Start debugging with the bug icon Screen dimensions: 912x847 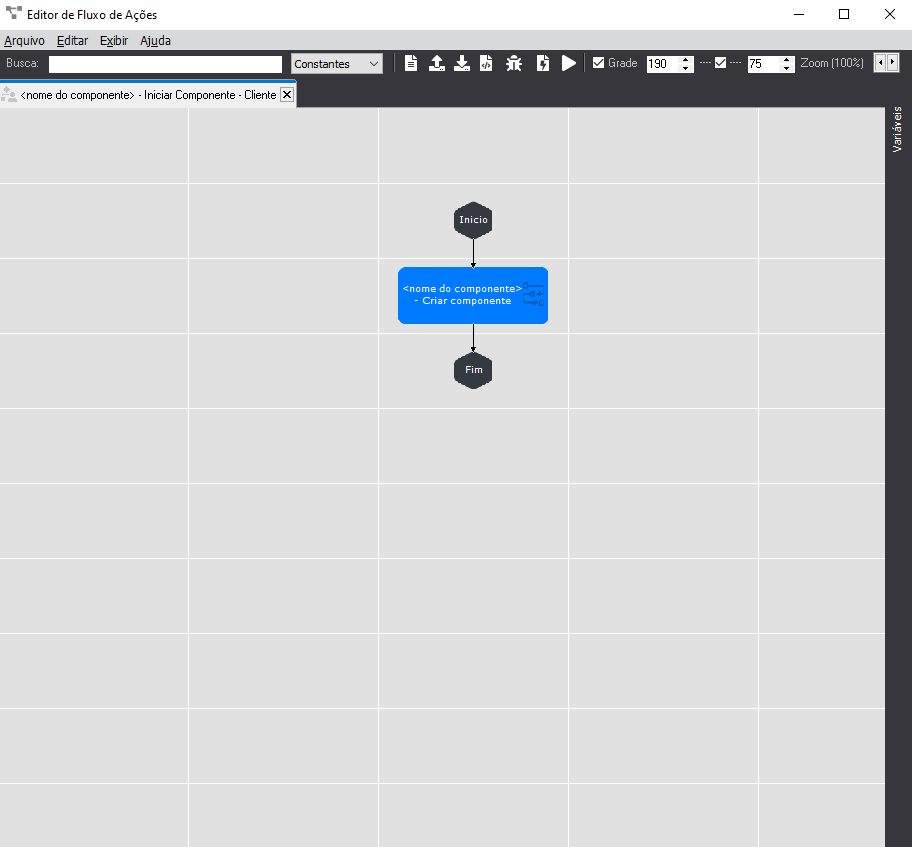(x=514, y=64)
